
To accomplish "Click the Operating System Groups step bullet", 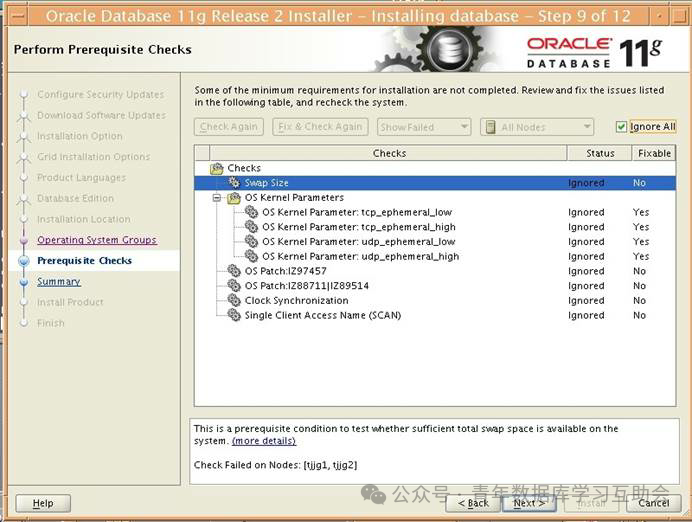I will point(24,240).
